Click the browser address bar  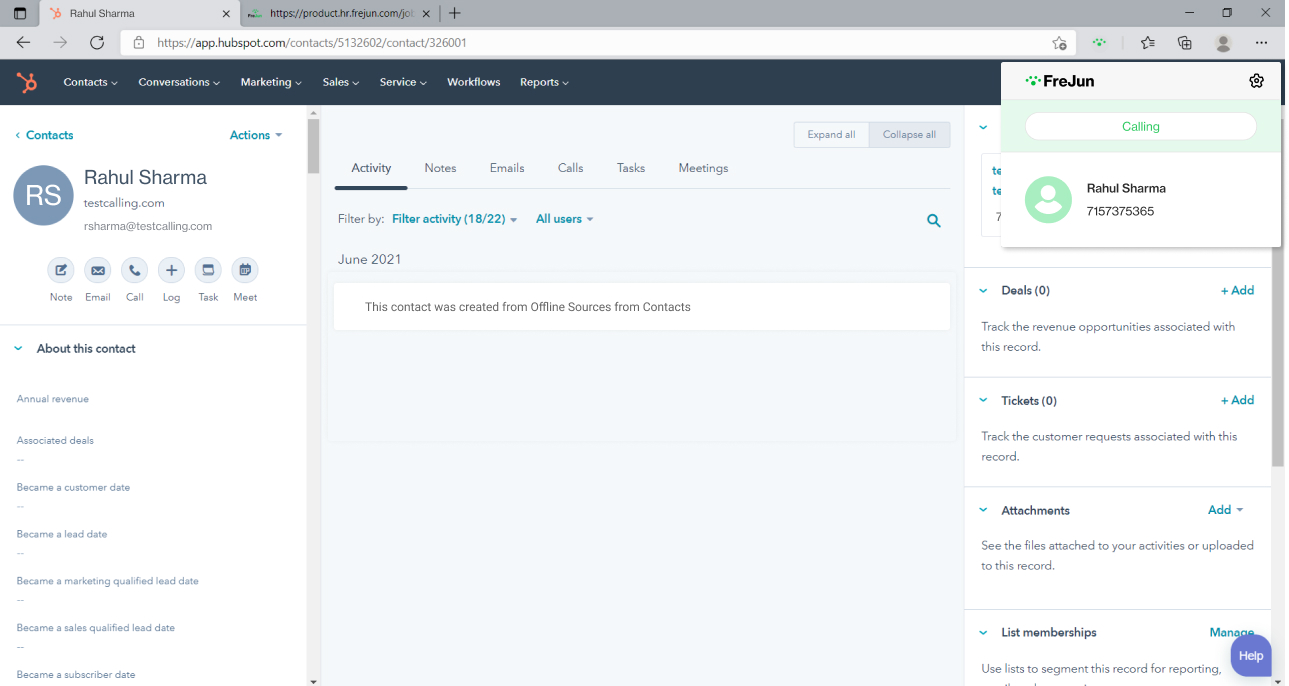[598, 43]
